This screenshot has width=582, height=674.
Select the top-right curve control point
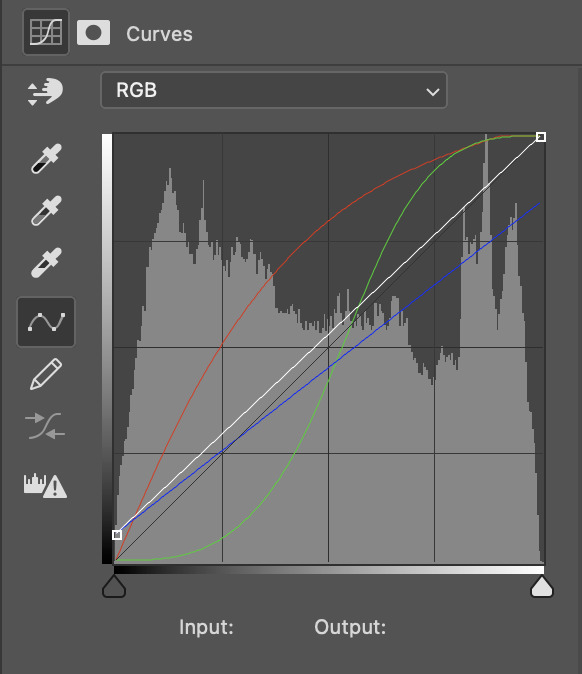click(541, 137)
